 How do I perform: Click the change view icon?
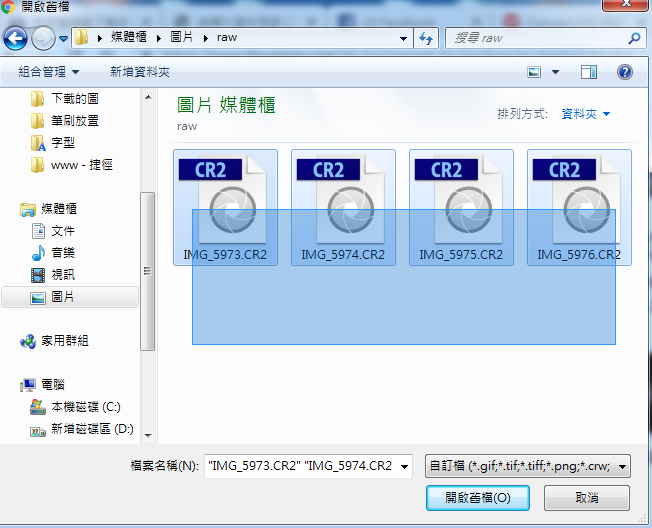pos(534,72)
